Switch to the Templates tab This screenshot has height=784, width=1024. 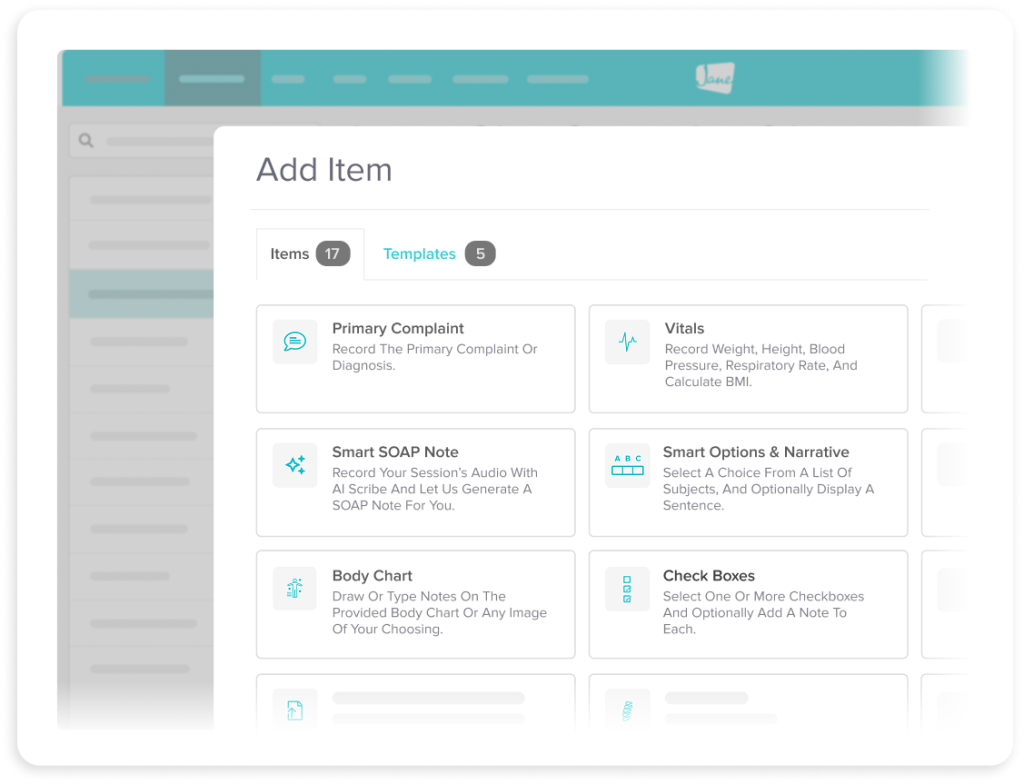(419, 254)
